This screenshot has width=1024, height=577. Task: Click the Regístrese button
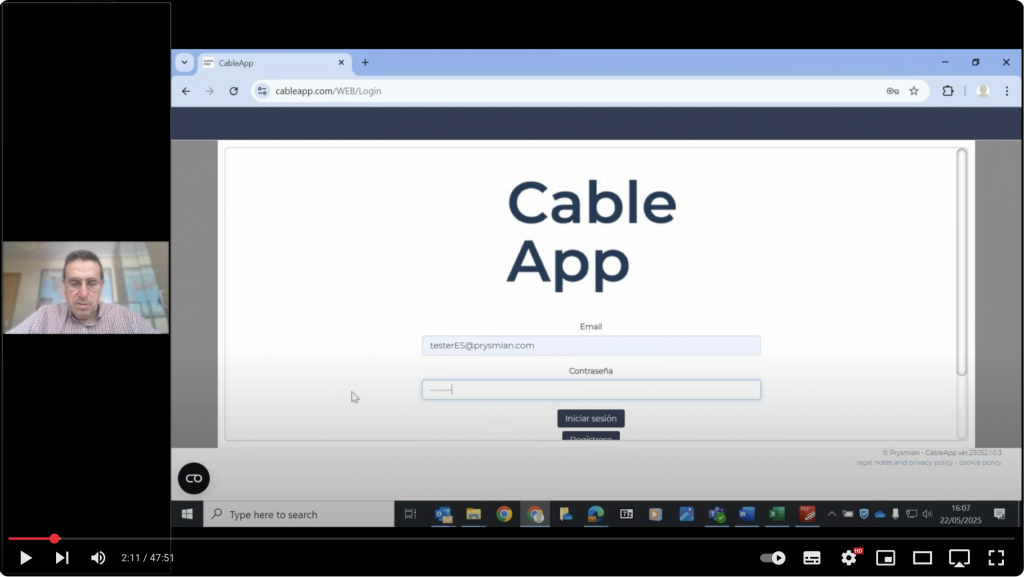click(591, 437)
